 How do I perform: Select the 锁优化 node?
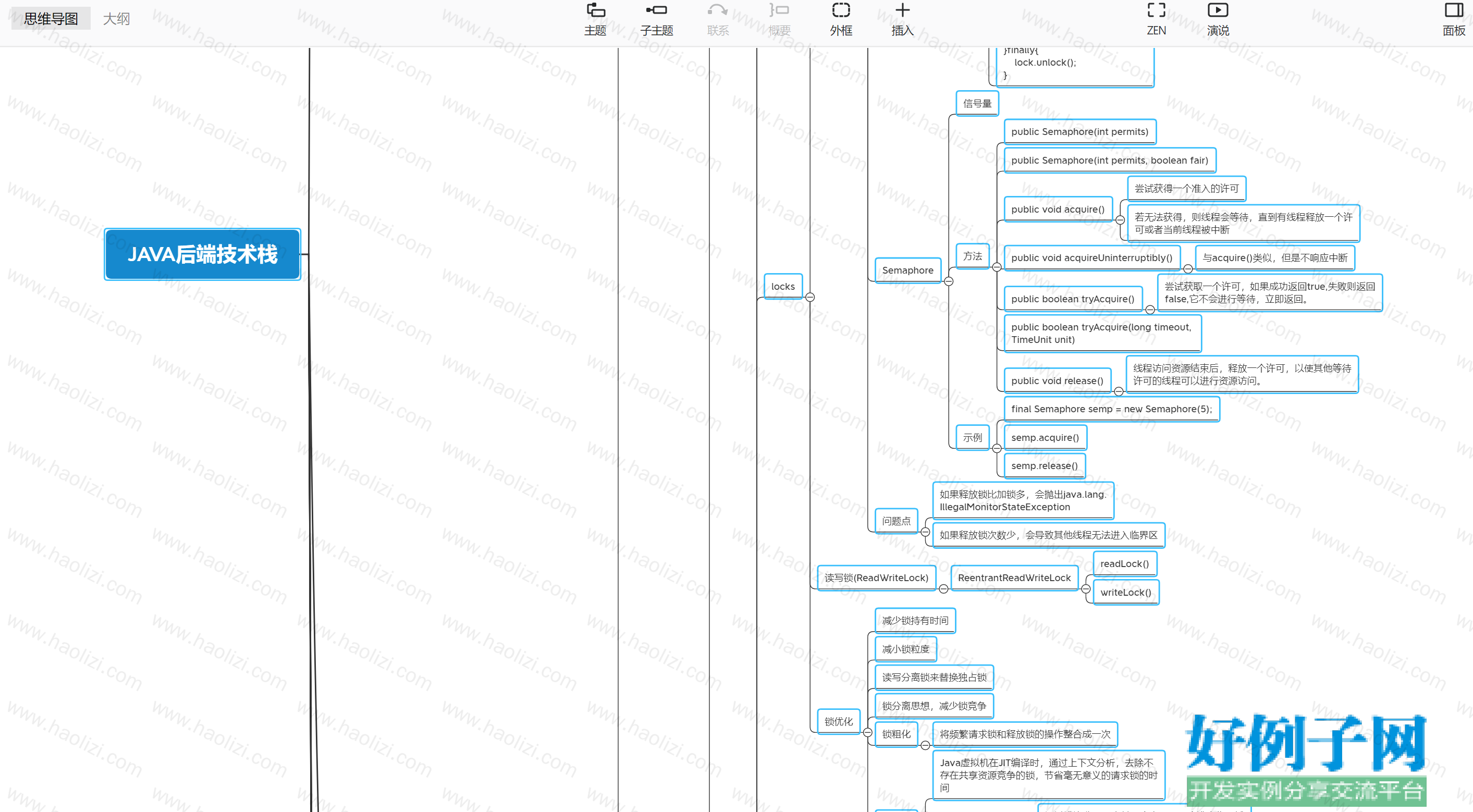click(838, 722)
